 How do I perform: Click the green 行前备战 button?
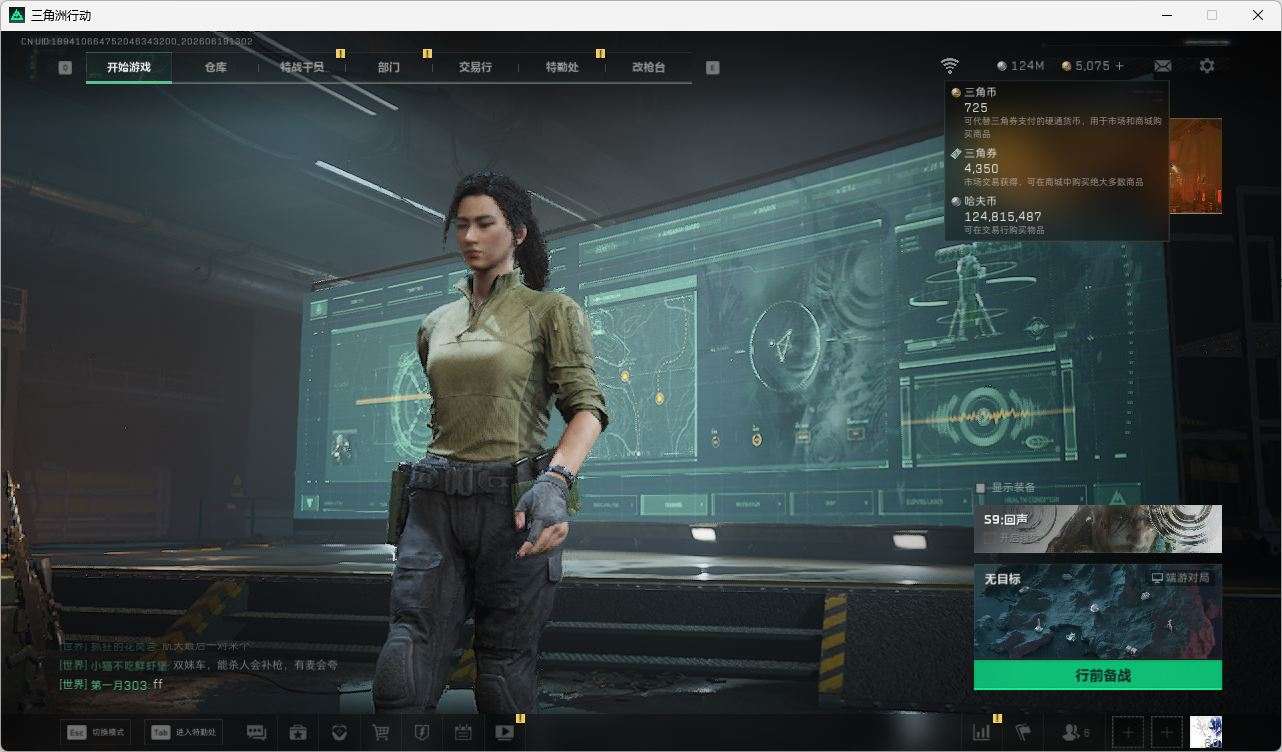click(x=1098, y=675)
